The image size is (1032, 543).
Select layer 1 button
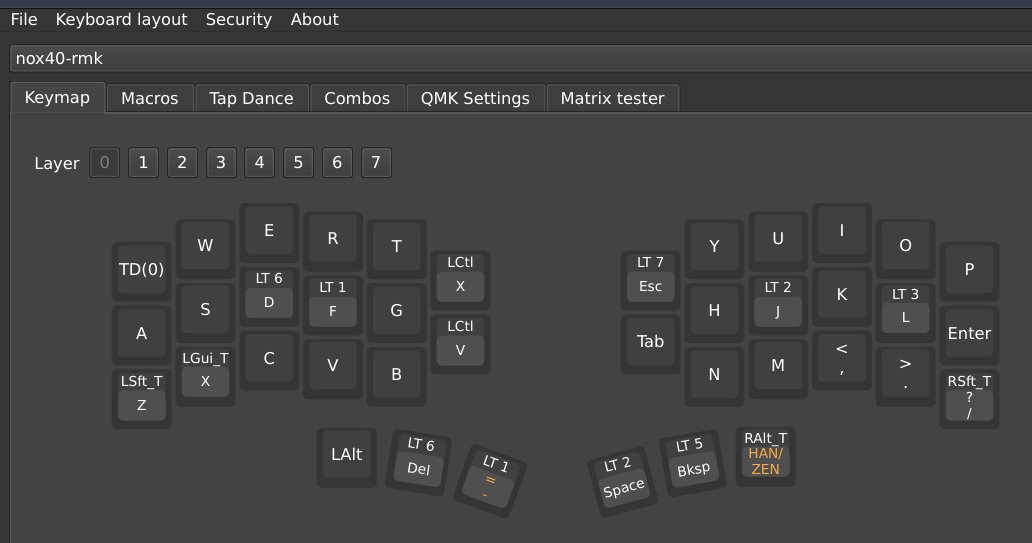tap(143, 163)
